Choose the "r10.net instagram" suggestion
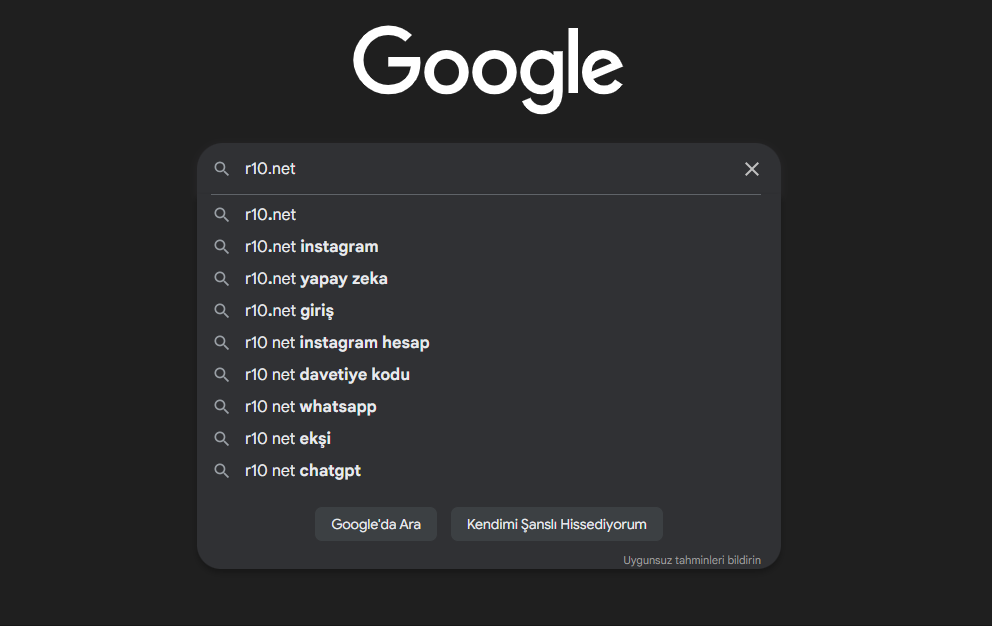Screen dimensions: 992x626 coord(312,247)
